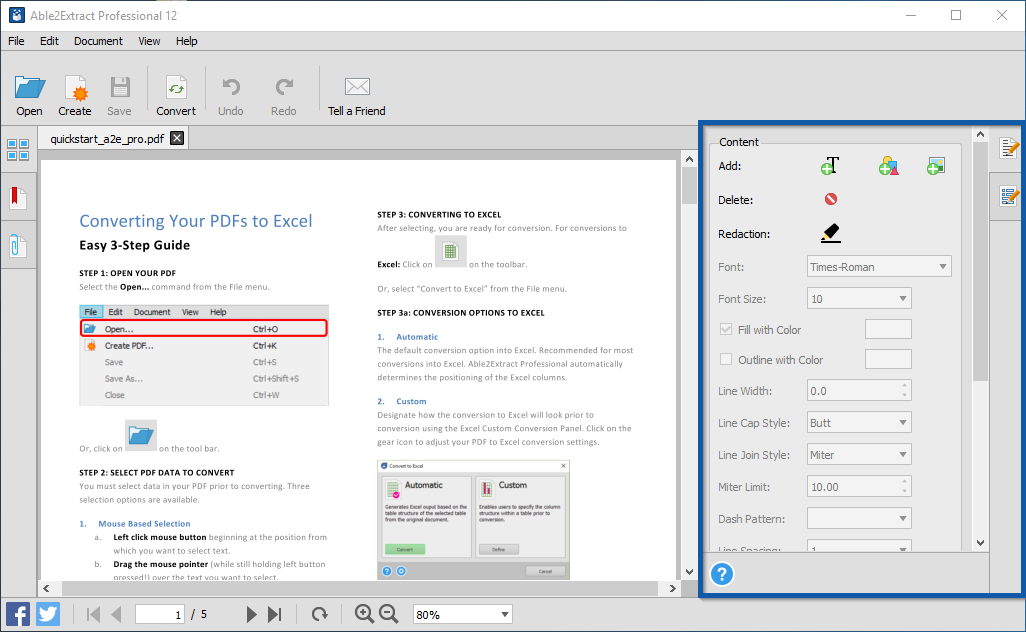Viewport: 1026px width, 632px height.
Task: Go to the previous page
Action: (116, 614)
